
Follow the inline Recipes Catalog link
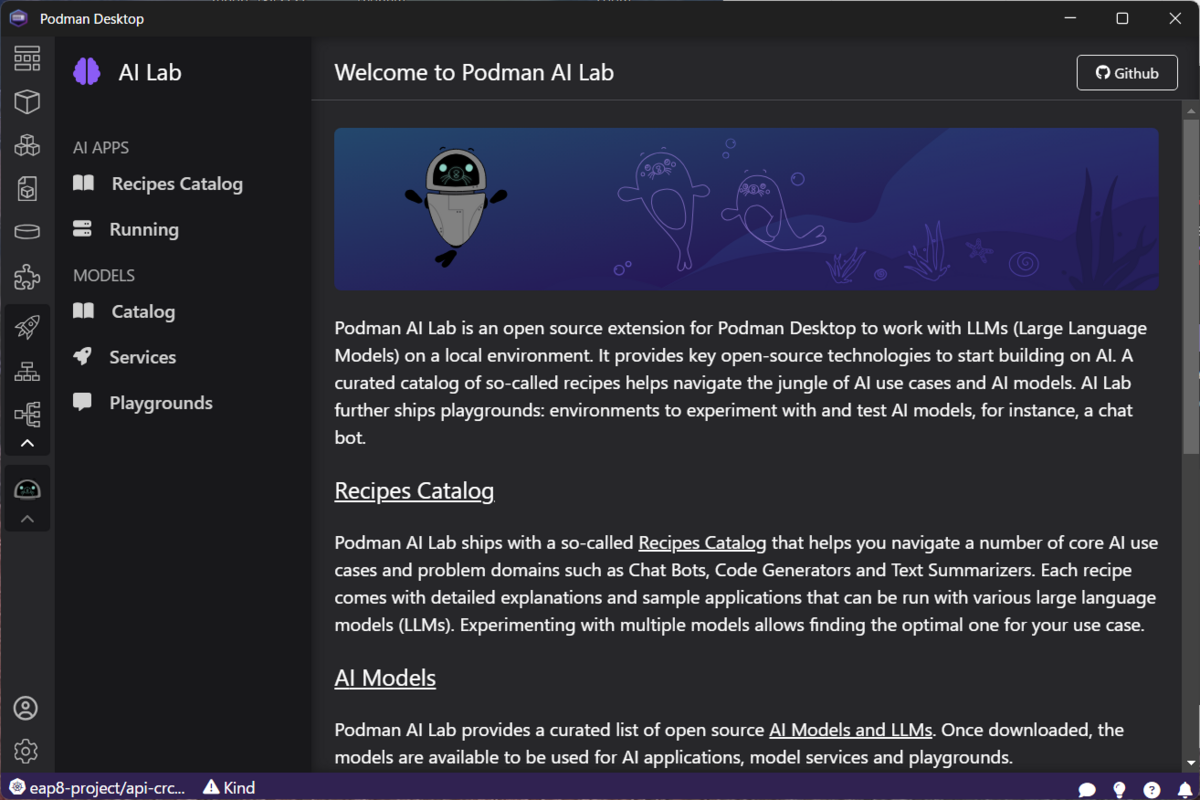click(x=702, y=543)
